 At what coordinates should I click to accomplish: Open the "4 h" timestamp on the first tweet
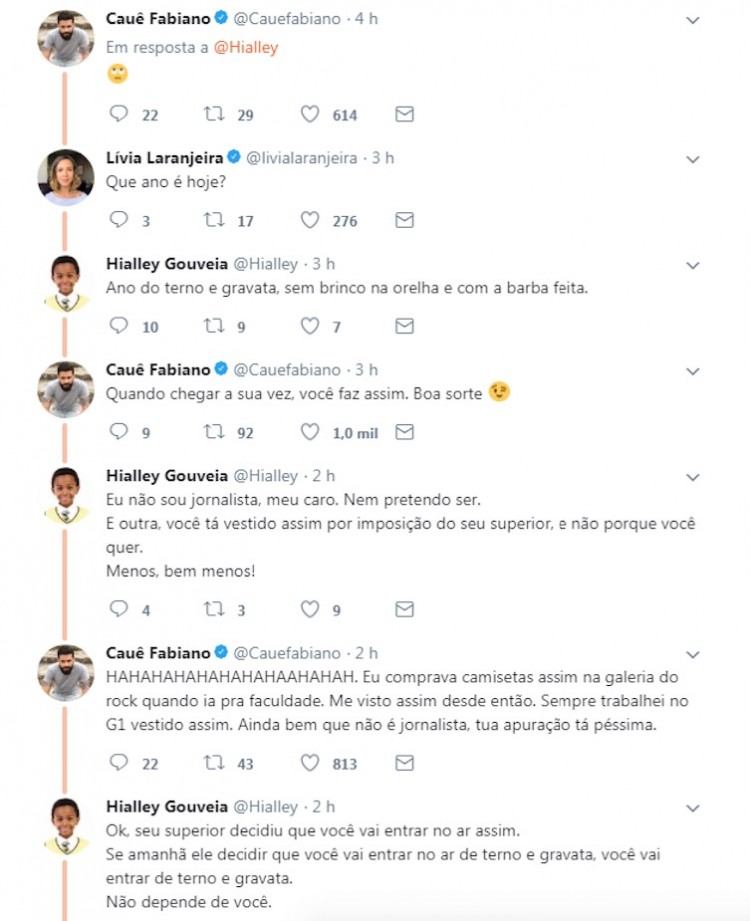click(366, 19)
